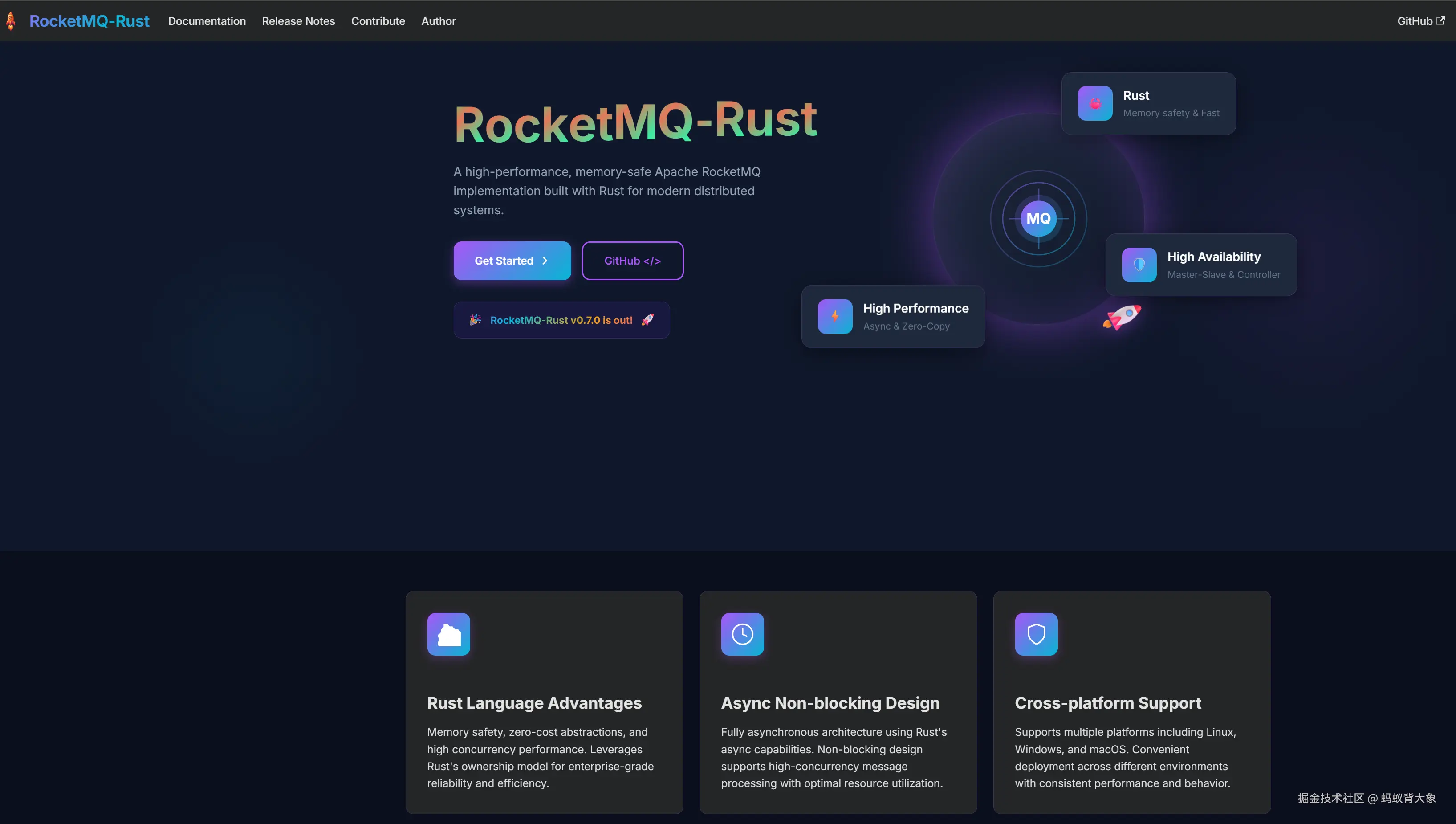Go to the Contribute page

tap(378, 21)
